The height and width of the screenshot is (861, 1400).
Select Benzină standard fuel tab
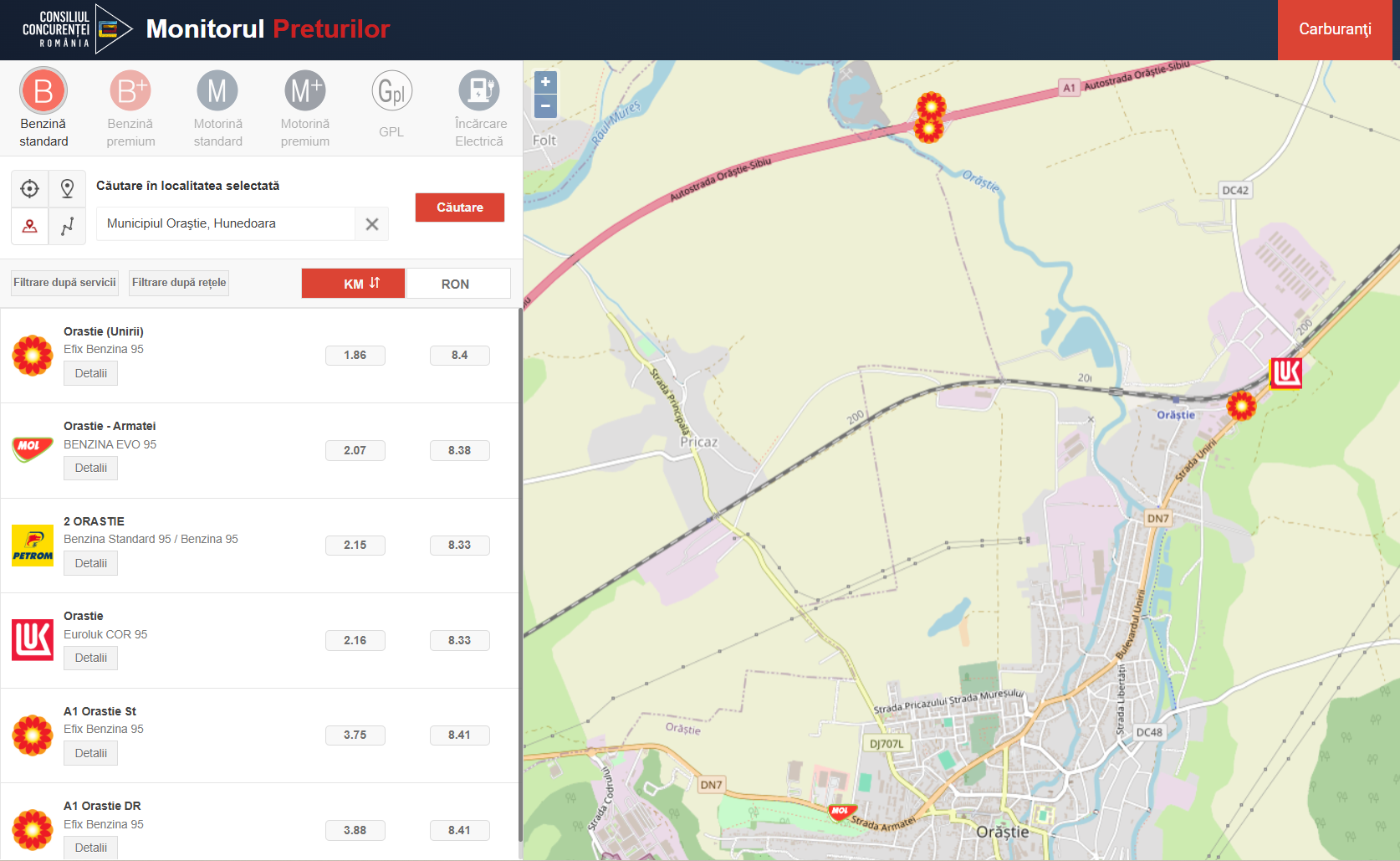point(43,91)
